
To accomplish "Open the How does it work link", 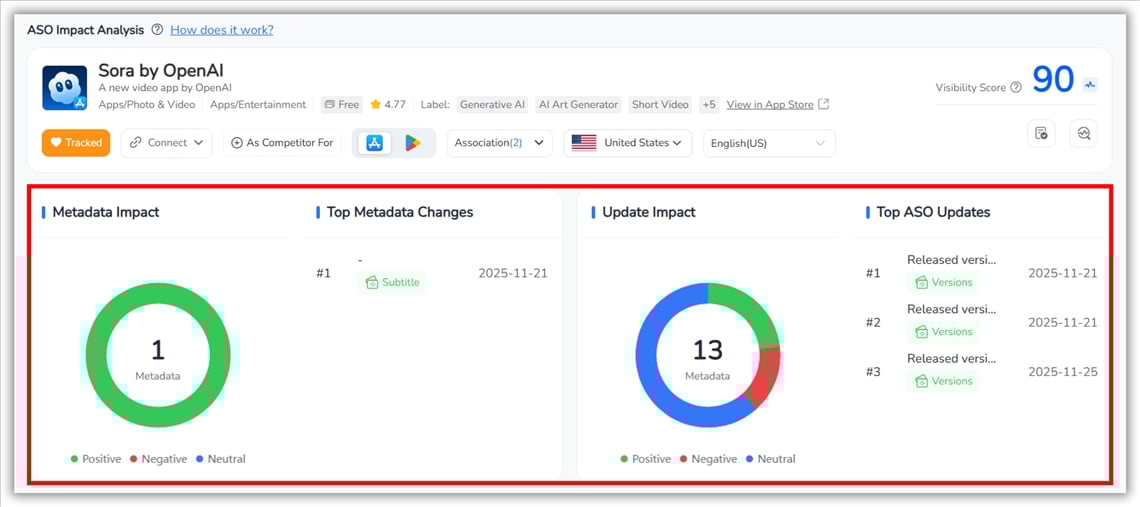I will 221,30.
